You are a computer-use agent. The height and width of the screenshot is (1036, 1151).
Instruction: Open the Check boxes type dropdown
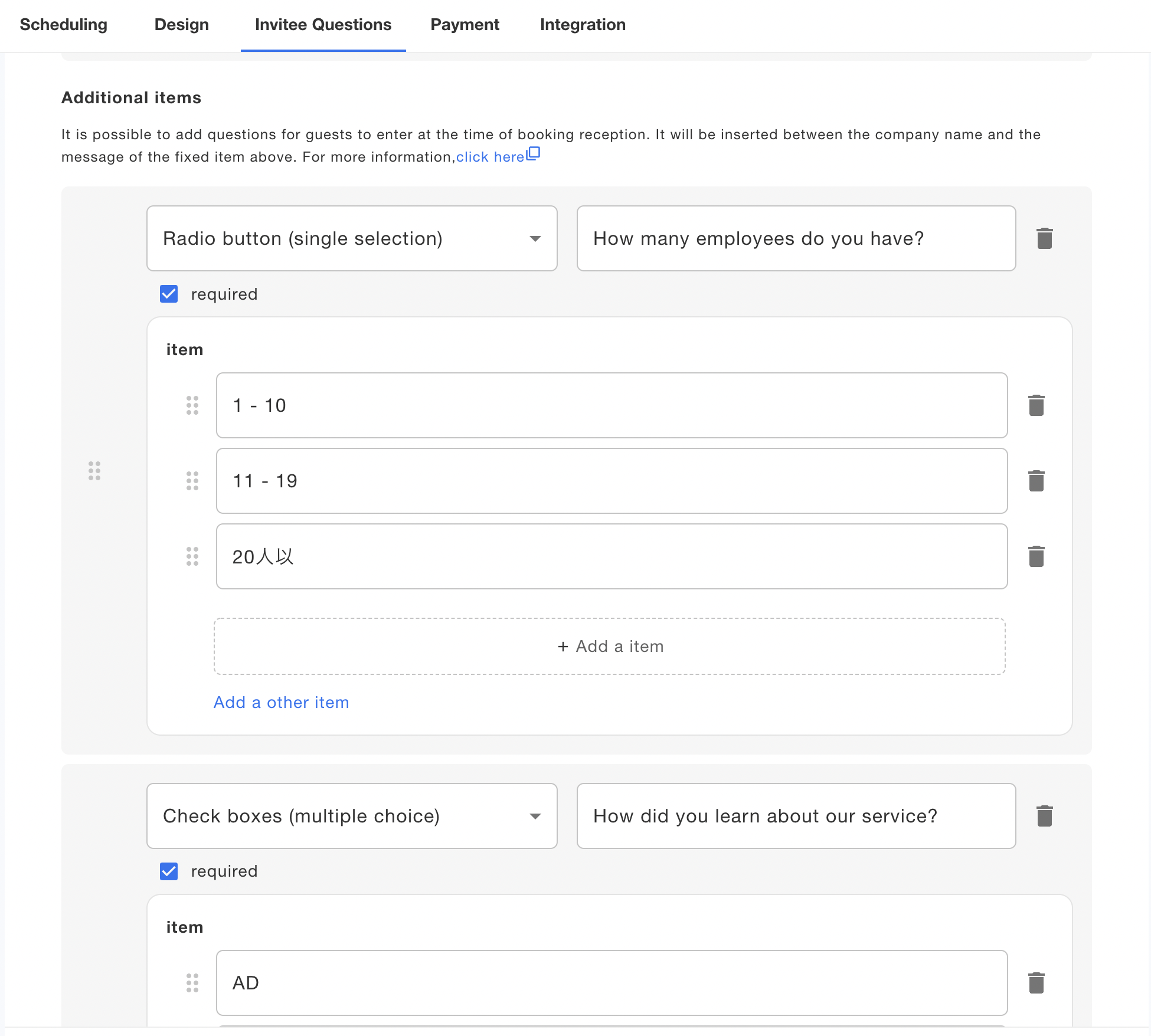[352, 816]
